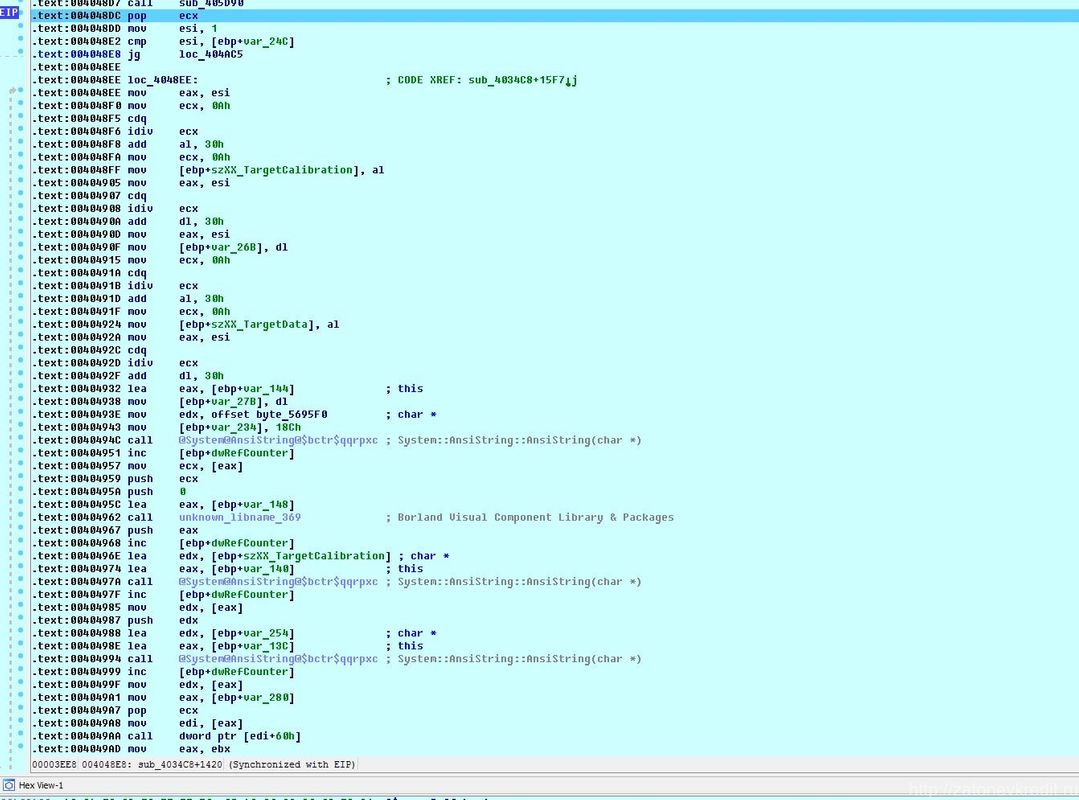The height and width of the screenshot is (800, 1079).
Task: Click the szXX_TargetData variable name
Action: pos(268,324)
